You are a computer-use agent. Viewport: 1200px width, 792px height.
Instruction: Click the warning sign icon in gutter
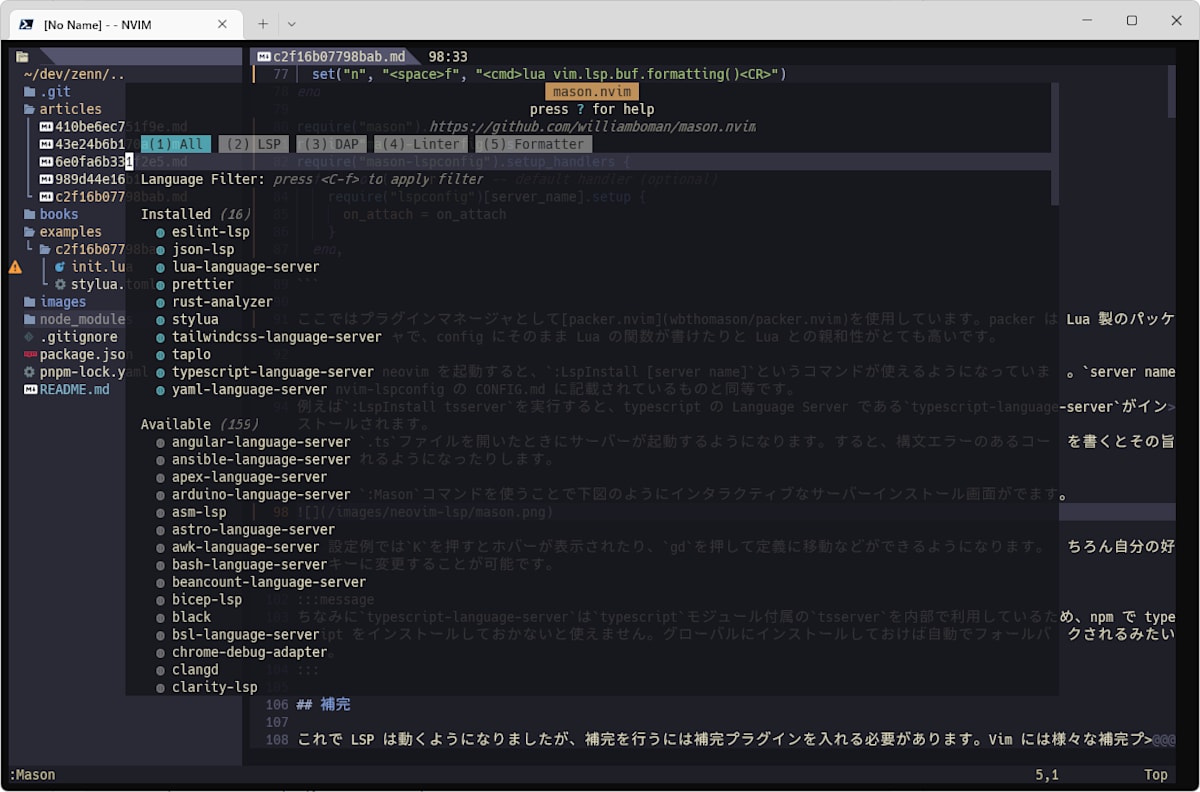15,267
